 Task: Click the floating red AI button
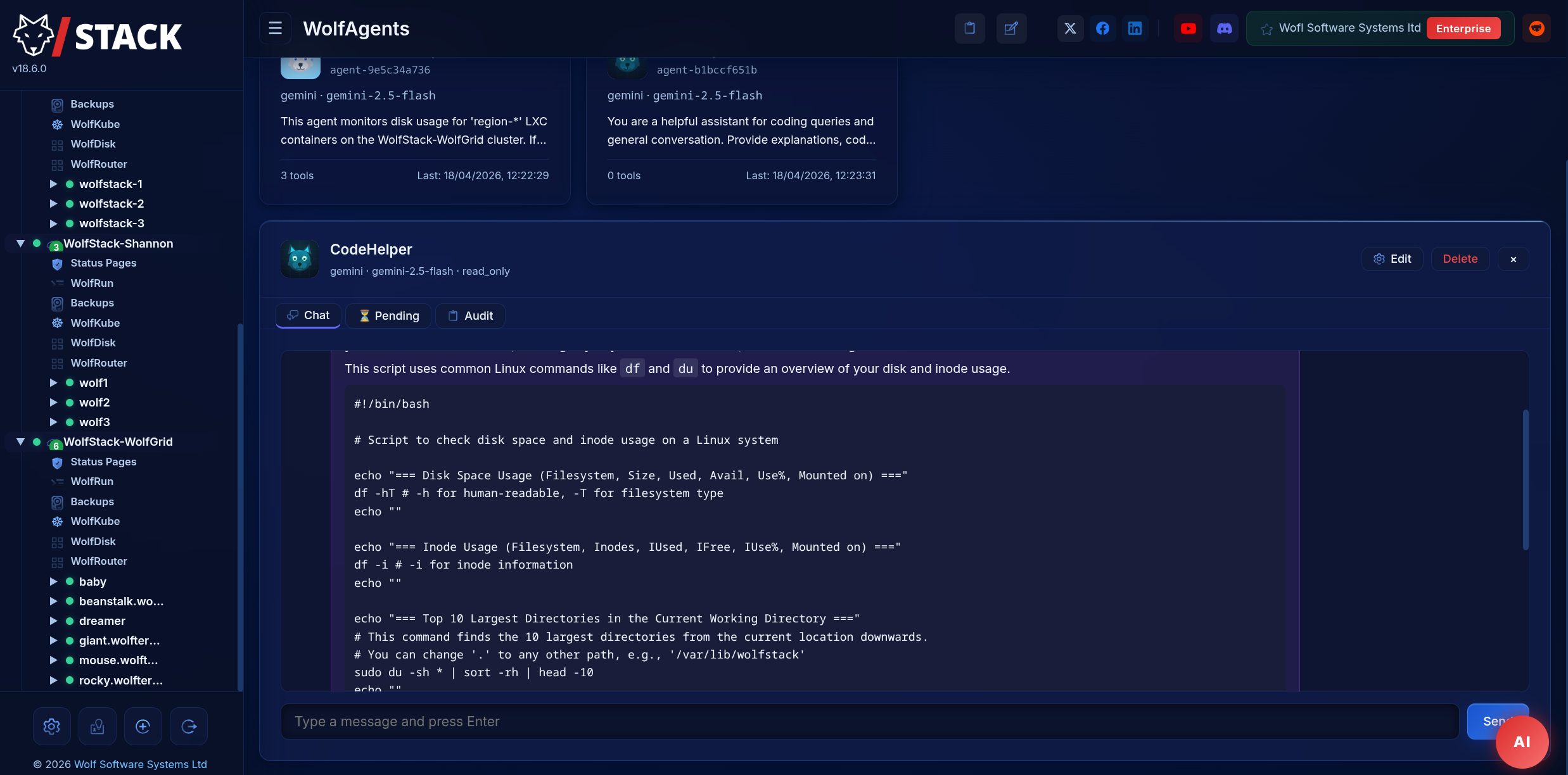1522,742
